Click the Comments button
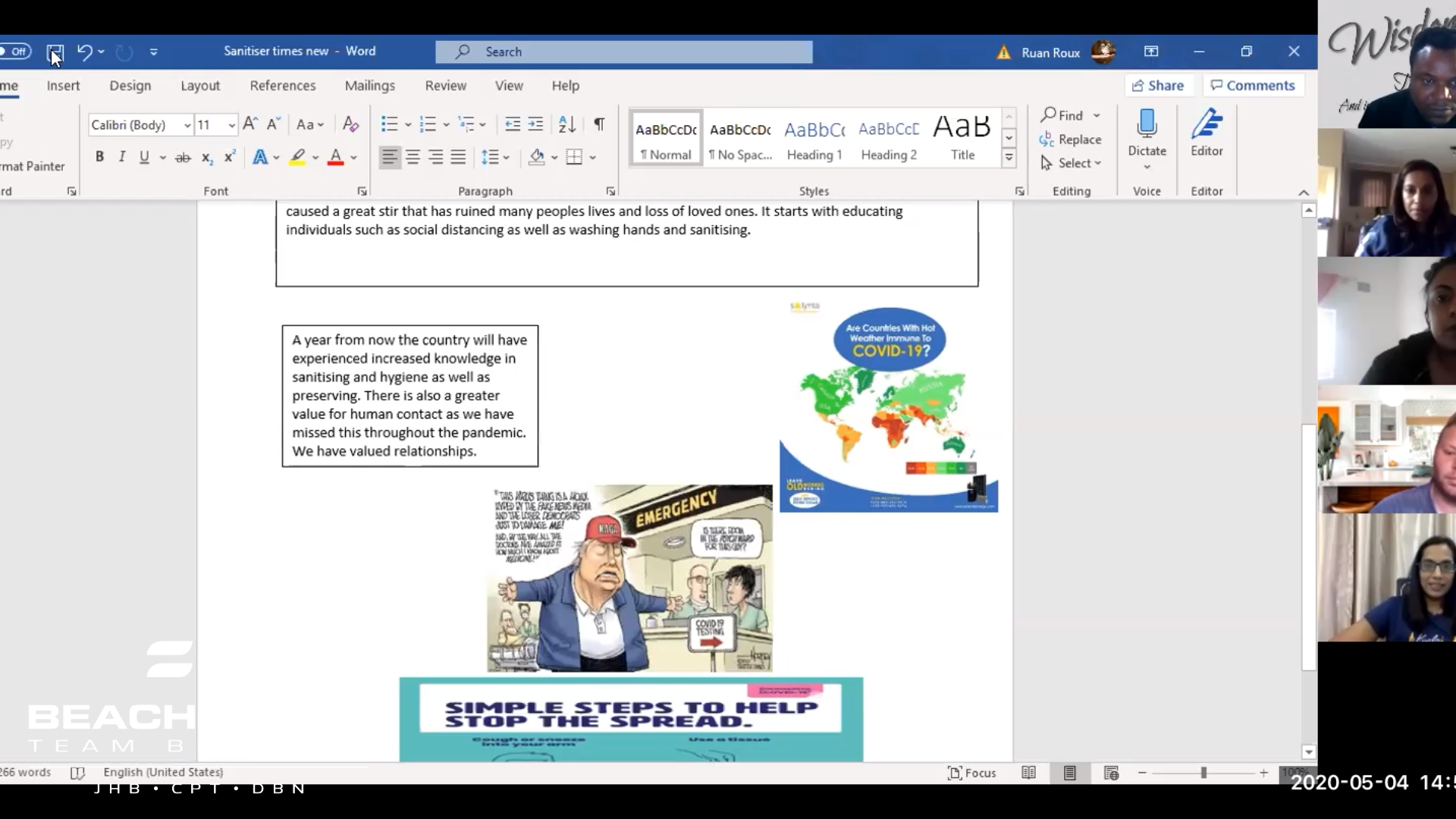The height and width of the screenshot is (819, 1456). pyautogui.click(x=1253, y=86)
